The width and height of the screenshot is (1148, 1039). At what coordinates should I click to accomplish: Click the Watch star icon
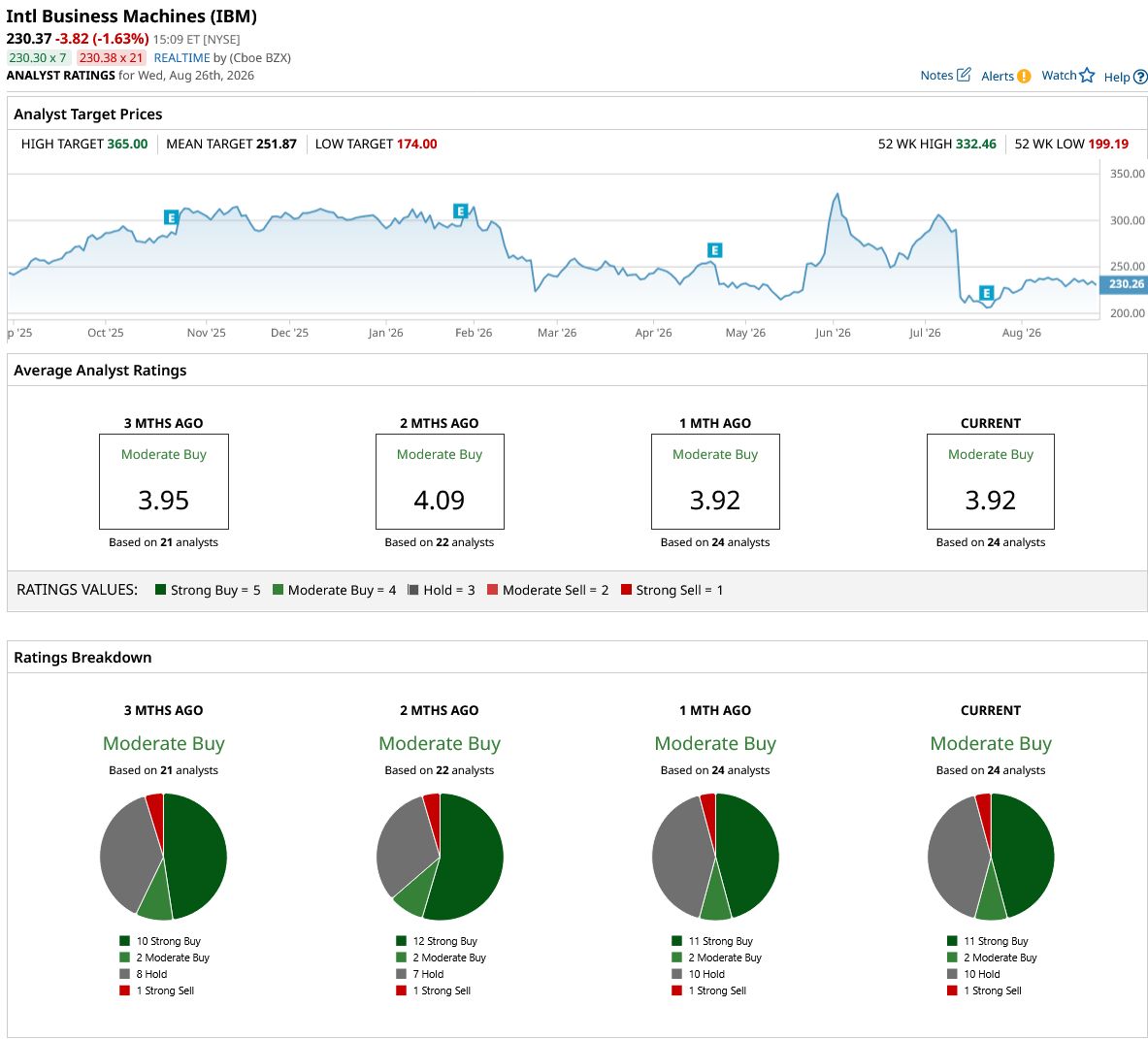[1087, 76]
